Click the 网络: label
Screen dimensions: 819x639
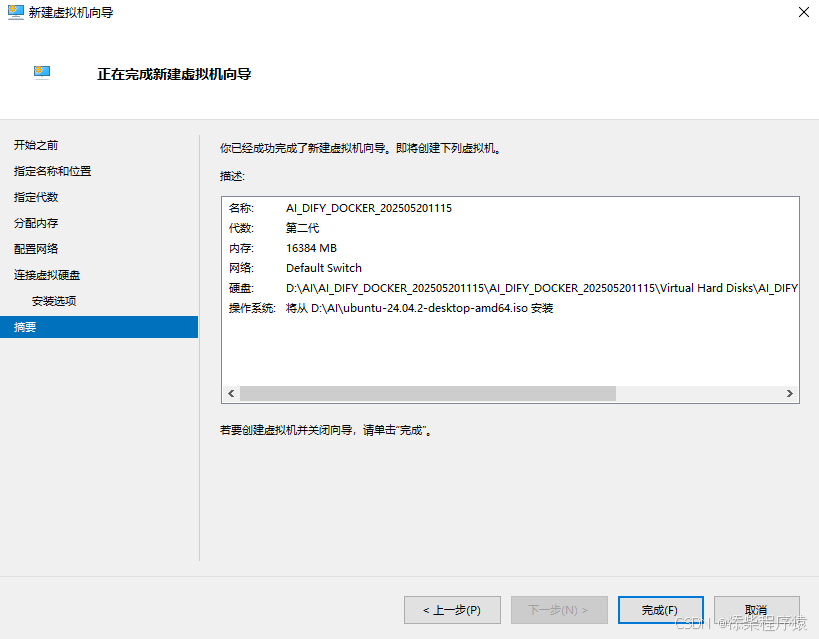(241, 268)
